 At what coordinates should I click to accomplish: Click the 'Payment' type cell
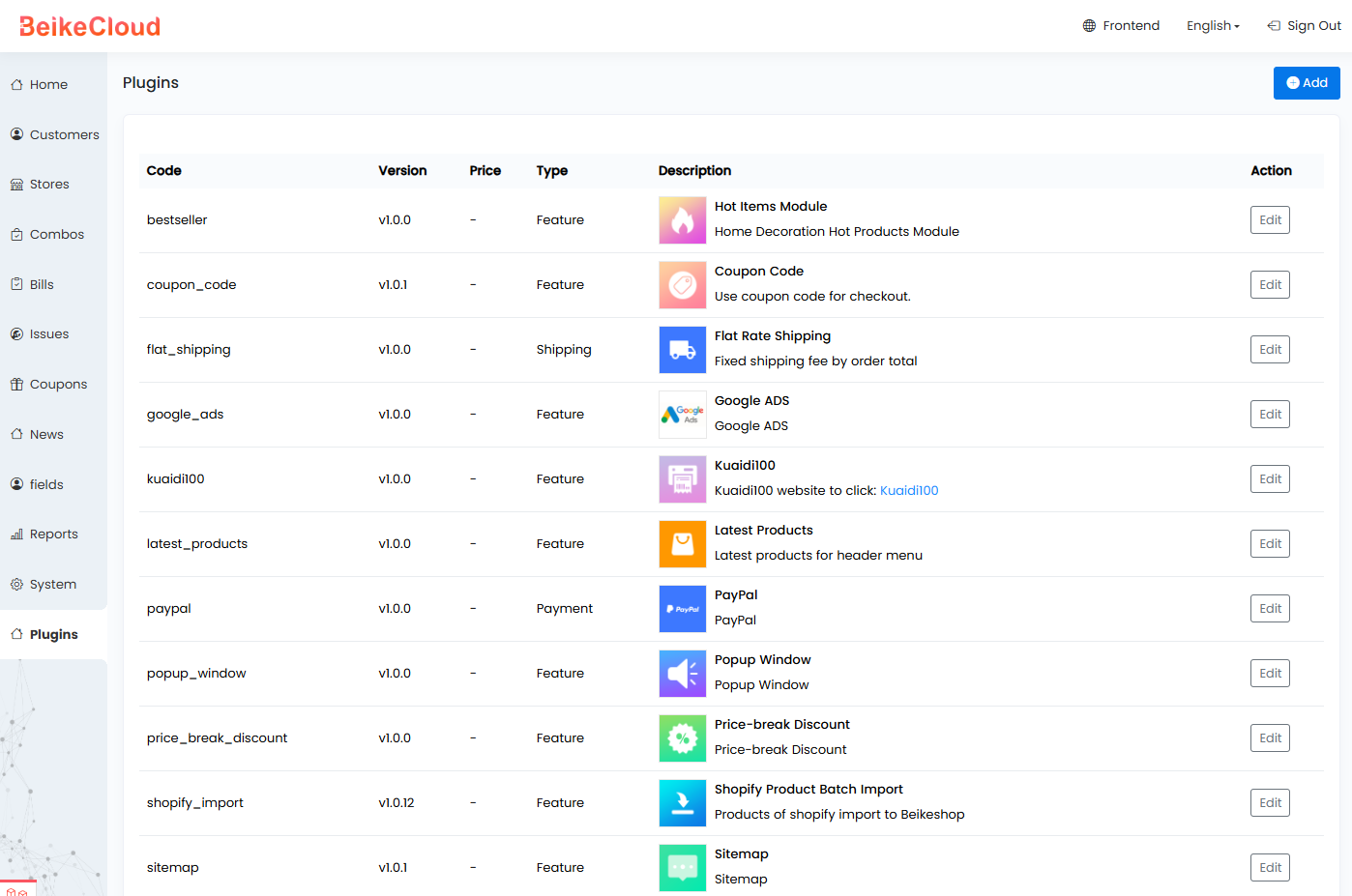pos(565,608)
